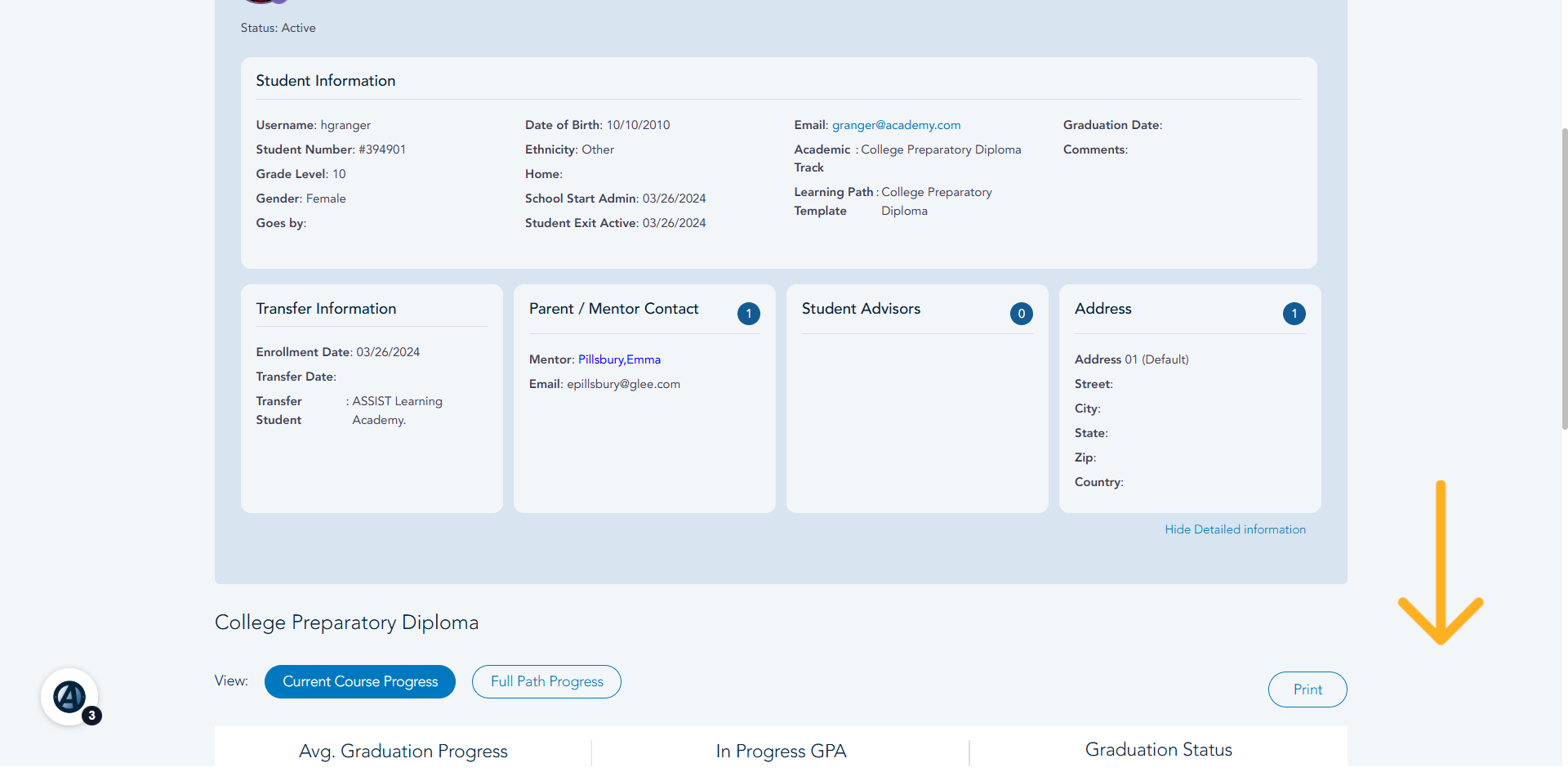Open the Address card header
Screen dimensions: 1568x772
coord(1102,309)
